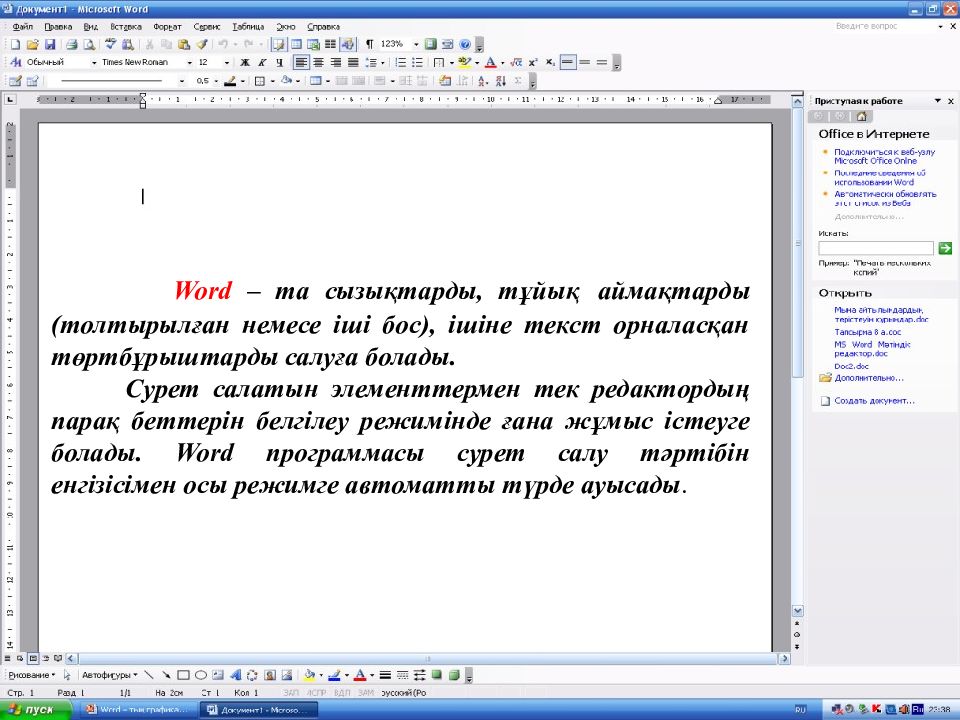Open the Сервис menu
960x720 pixels.
207,27
